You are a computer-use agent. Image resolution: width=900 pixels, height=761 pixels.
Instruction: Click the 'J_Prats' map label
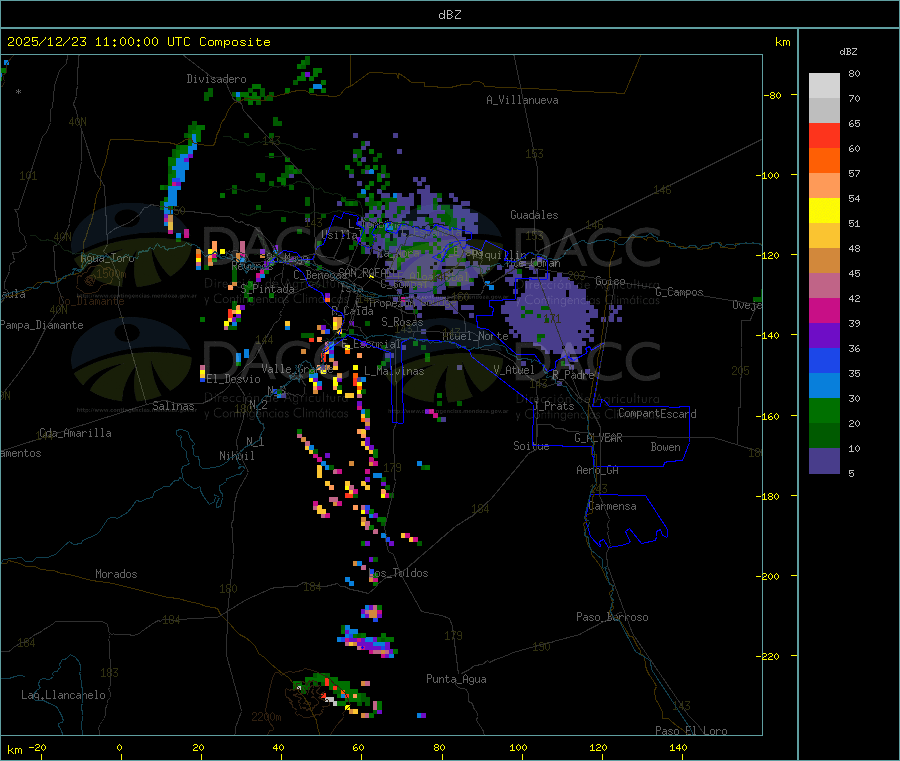click(x=553, y=406)
